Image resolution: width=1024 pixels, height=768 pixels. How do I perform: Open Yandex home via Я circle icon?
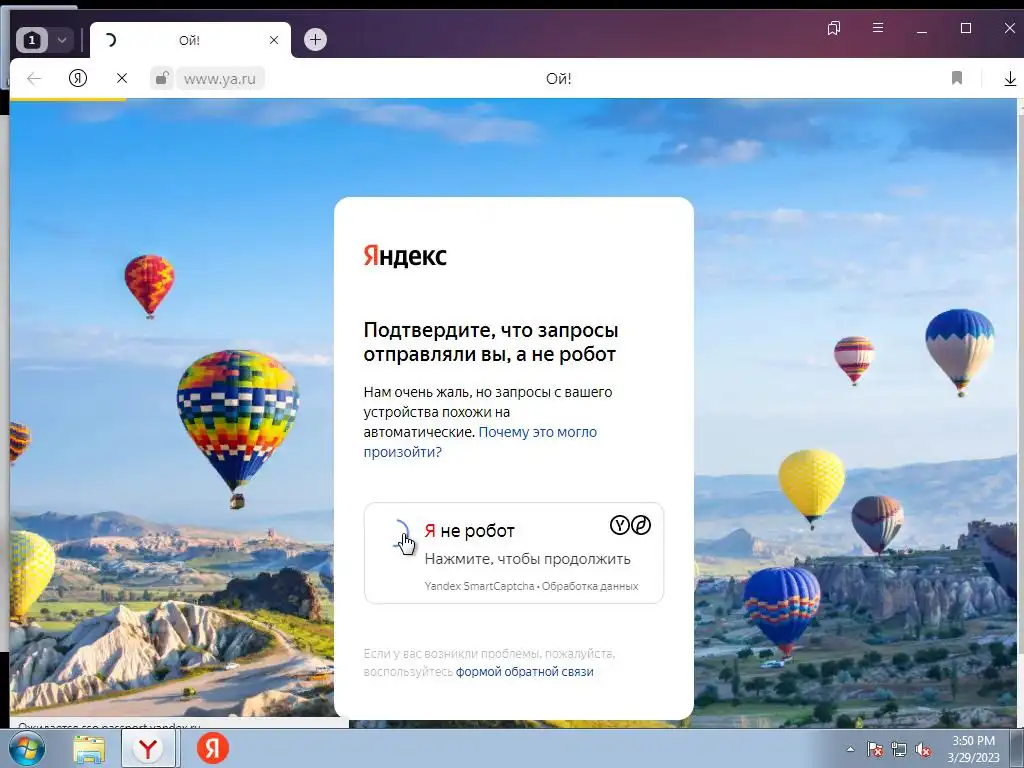point(78,79)
